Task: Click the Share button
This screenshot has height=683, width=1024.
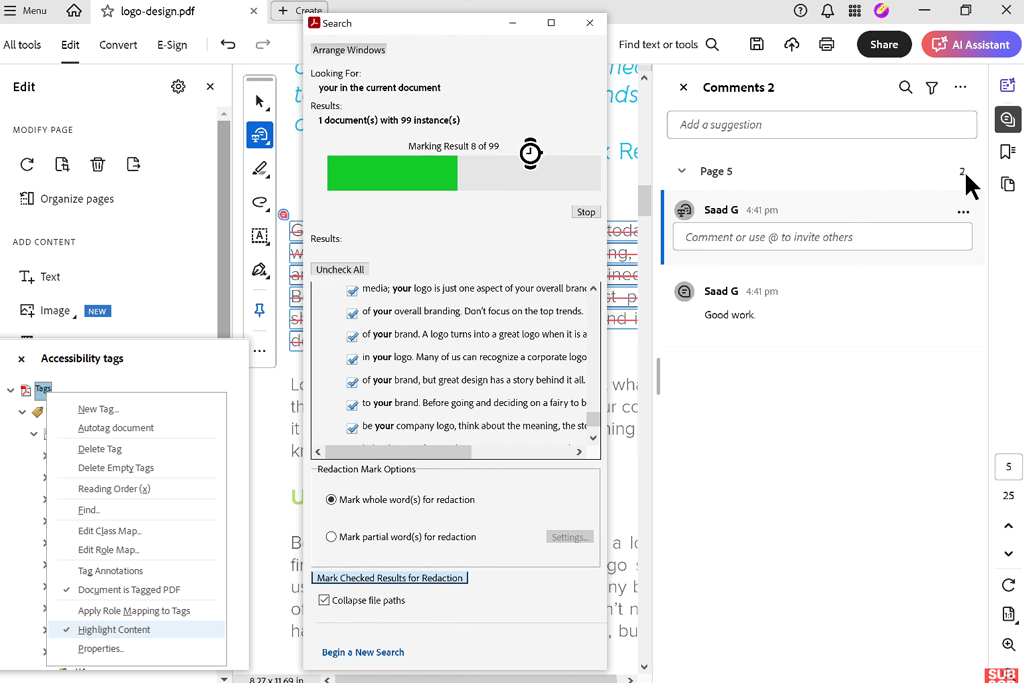Action: click(x=884, y=44)
